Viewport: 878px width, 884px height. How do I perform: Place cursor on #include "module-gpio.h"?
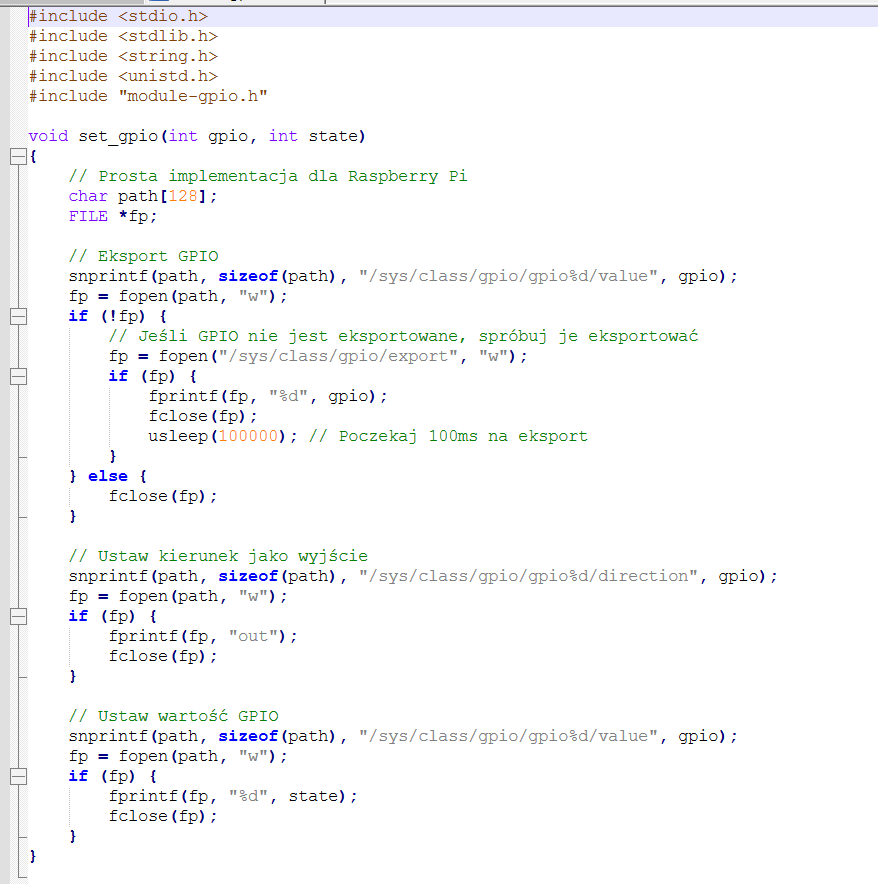(x=148, y=96)
